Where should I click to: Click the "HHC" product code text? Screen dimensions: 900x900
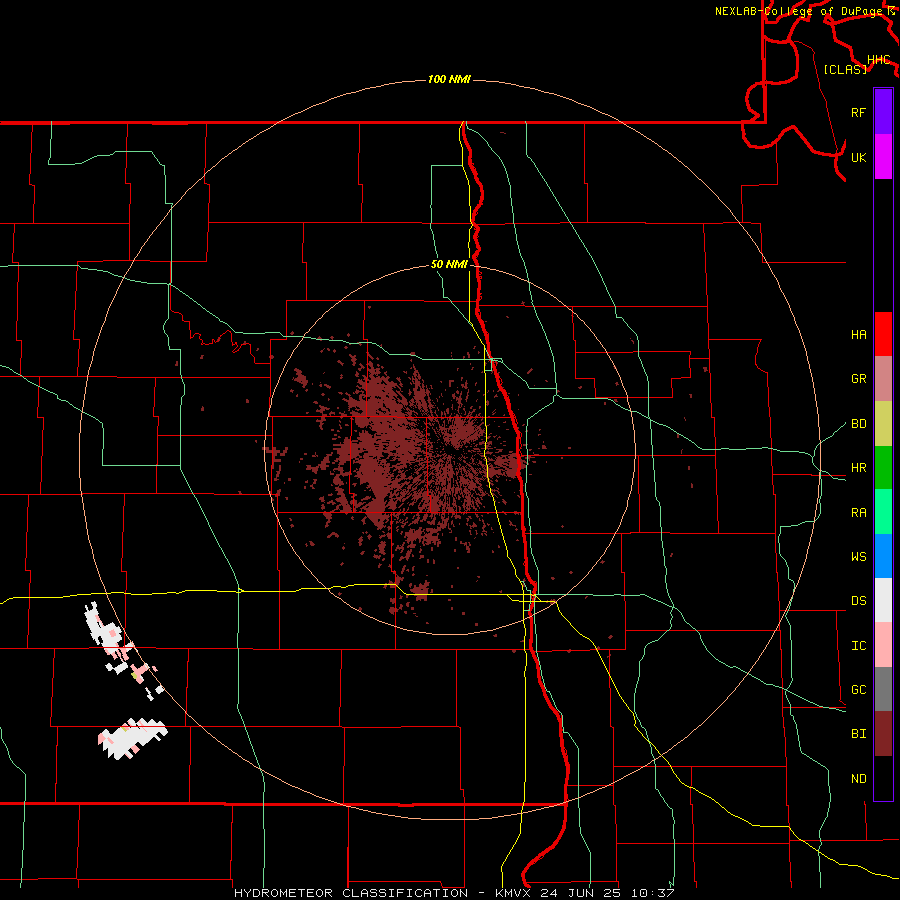(878, 60)
